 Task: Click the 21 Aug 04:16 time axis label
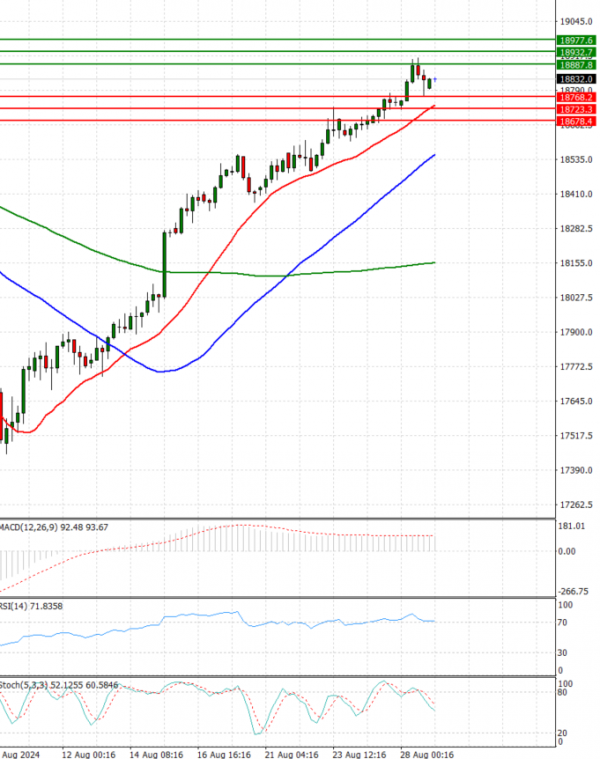coord(291,754)
